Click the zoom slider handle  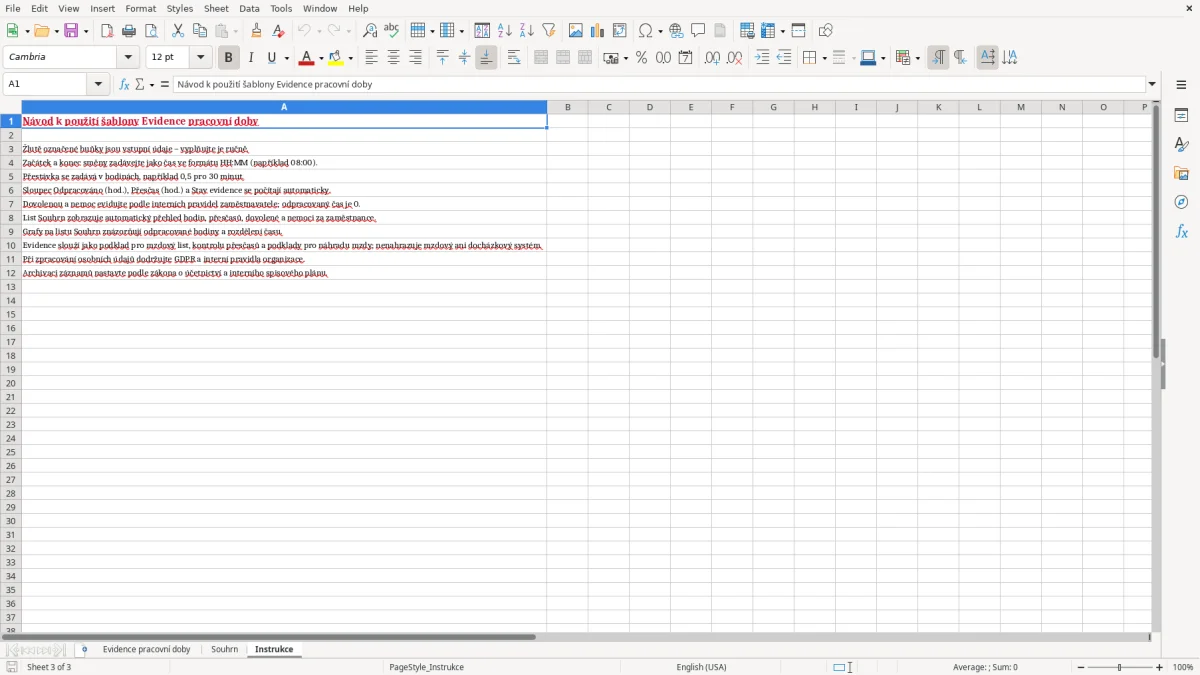[1120, 667]
